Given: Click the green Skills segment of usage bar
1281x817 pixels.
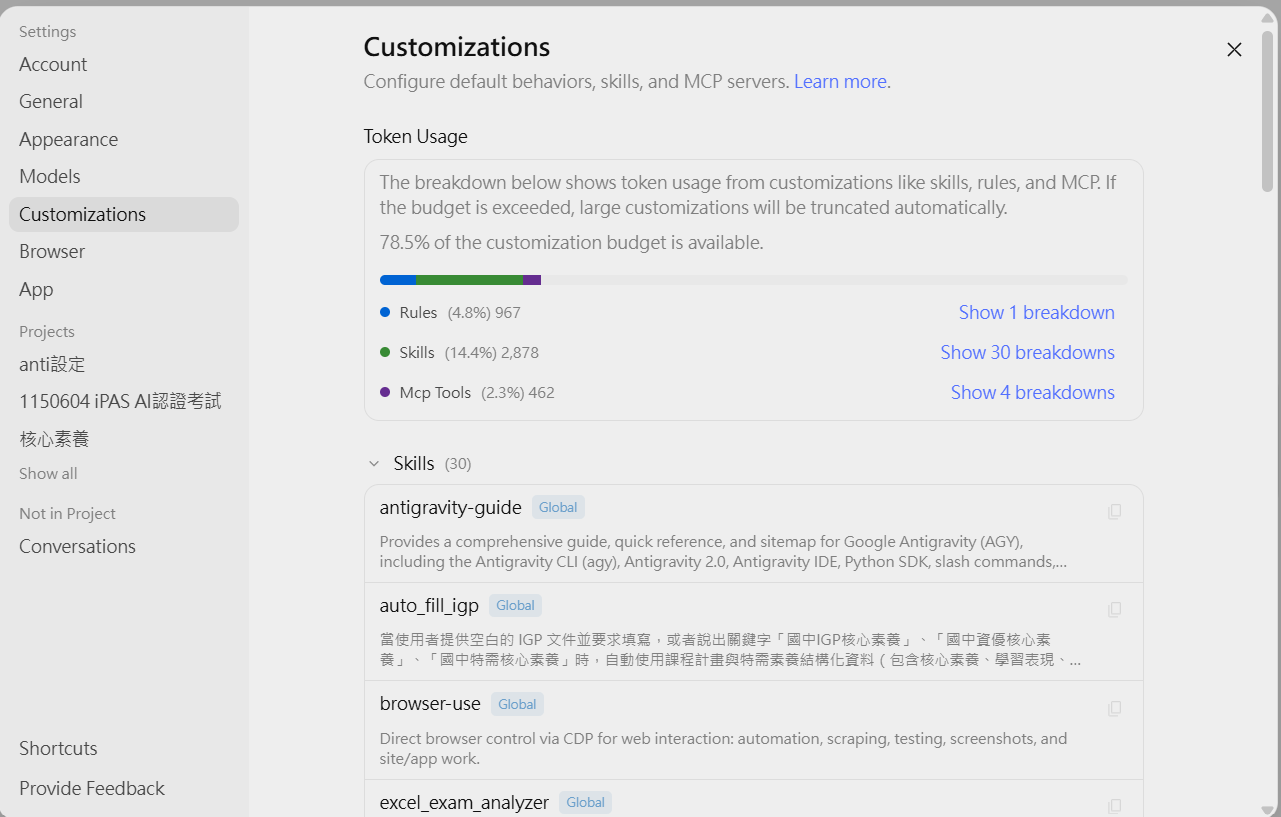Looking at the screenshot, I should 469,280.
